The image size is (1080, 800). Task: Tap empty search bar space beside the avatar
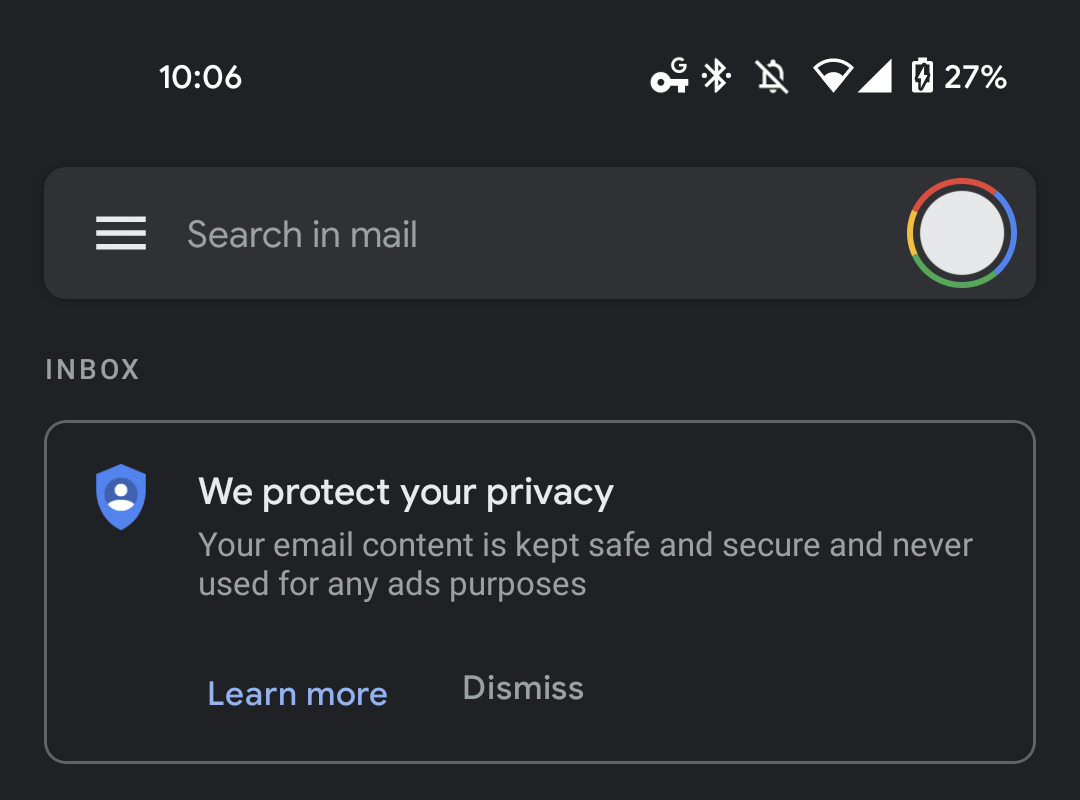(700, 234)
